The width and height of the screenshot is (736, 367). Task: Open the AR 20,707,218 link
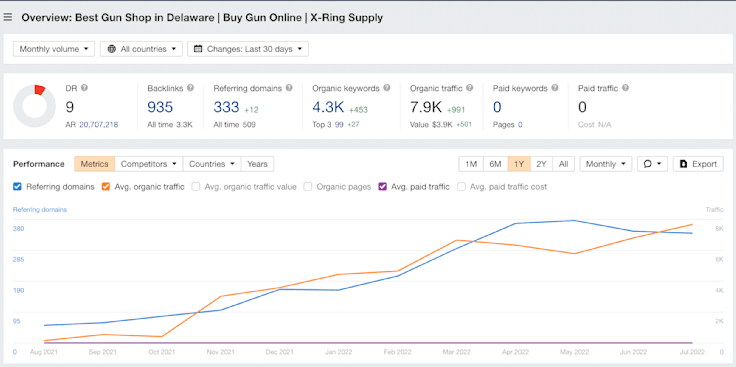[x=99, y=125]
